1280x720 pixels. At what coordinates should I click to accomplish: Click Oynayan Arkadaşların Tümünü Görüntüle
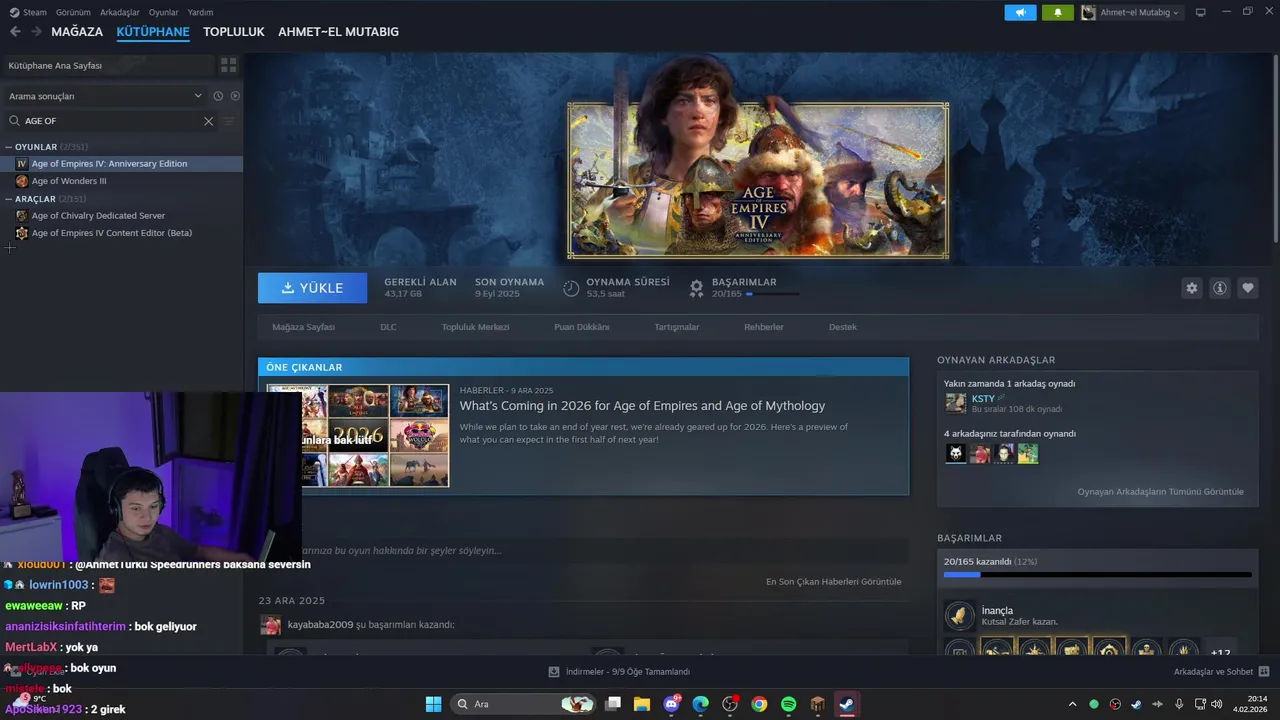click(1160, 492)
